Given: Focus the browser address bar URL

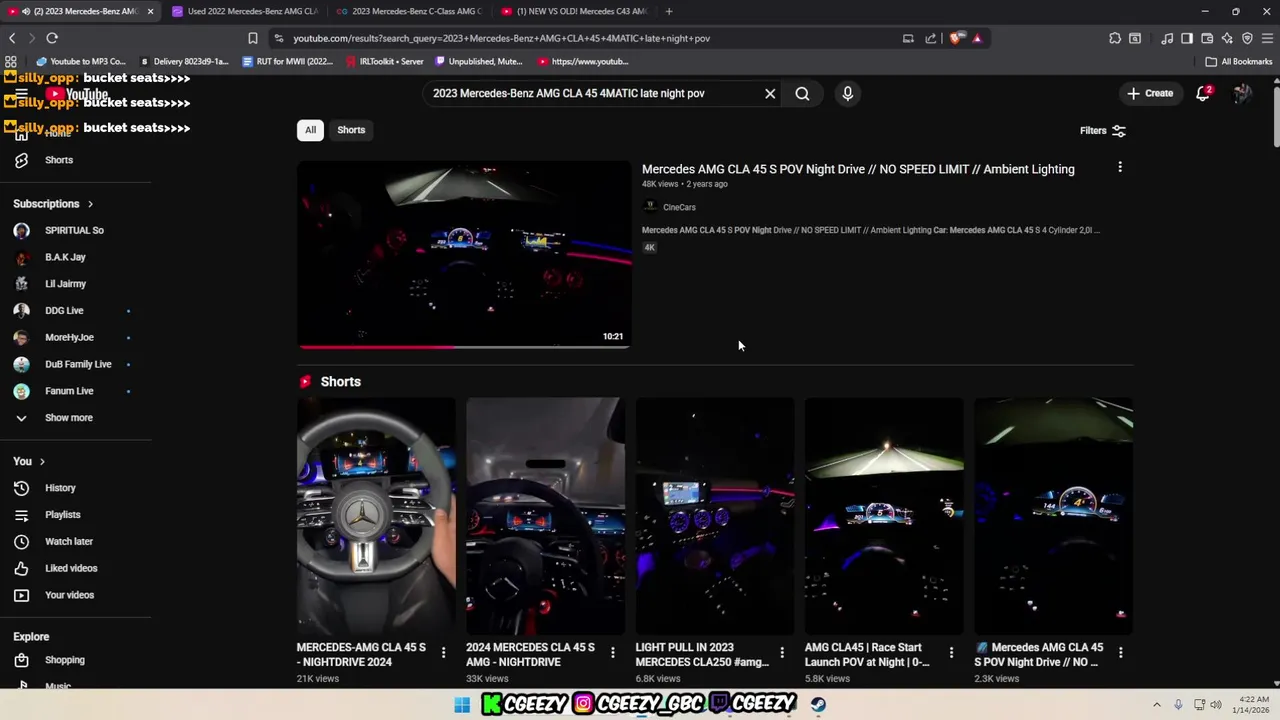Looking at the screenshot, I should click(501, 38).
